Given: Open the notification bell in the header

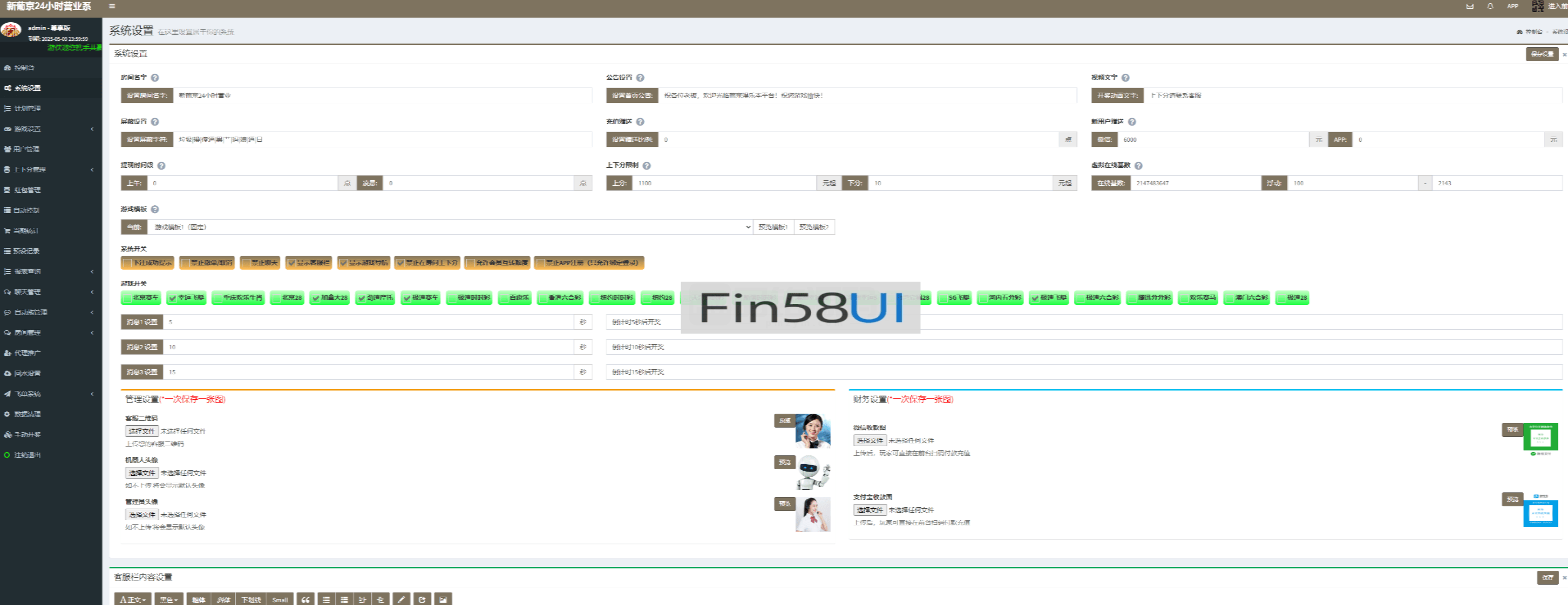Looking at the screenshot, I should 1490,6.
